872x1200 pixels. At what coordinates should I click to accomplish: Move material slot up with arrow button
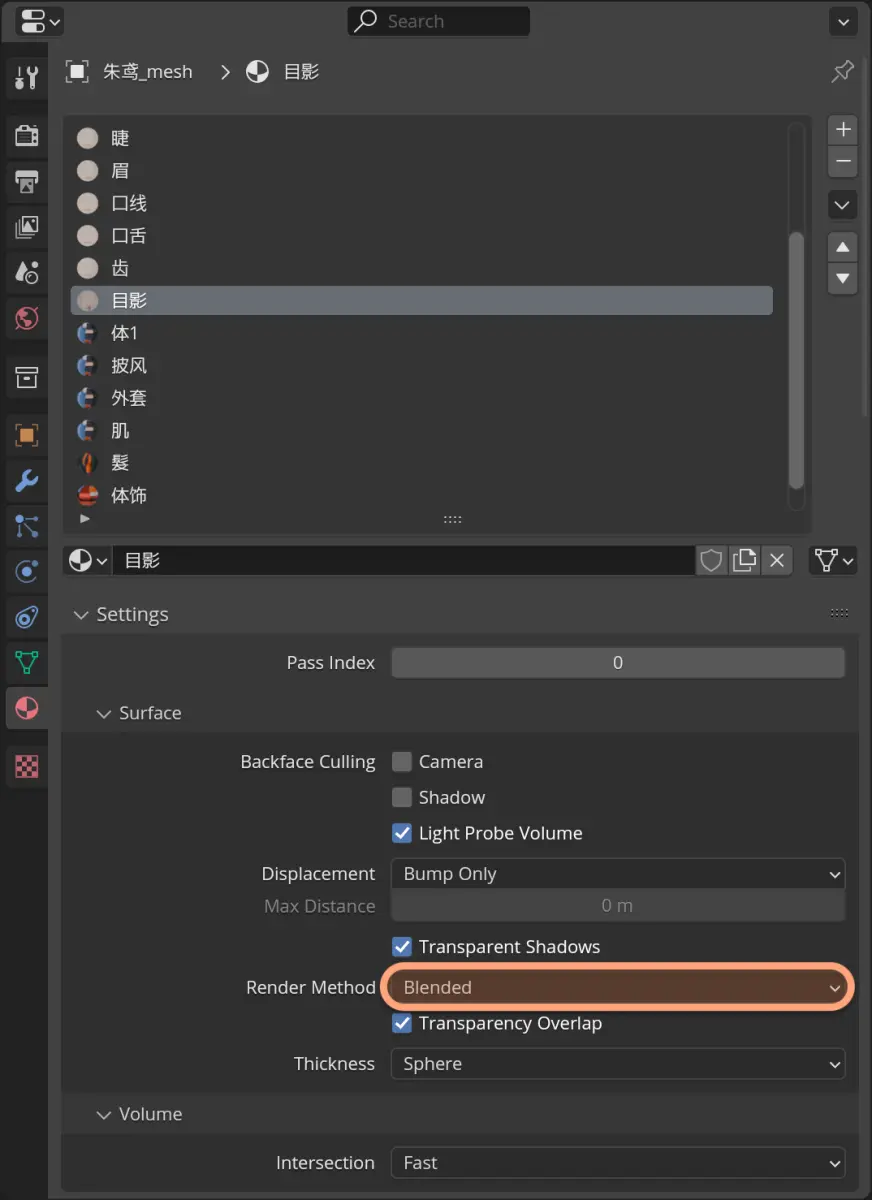pos(843,247)
